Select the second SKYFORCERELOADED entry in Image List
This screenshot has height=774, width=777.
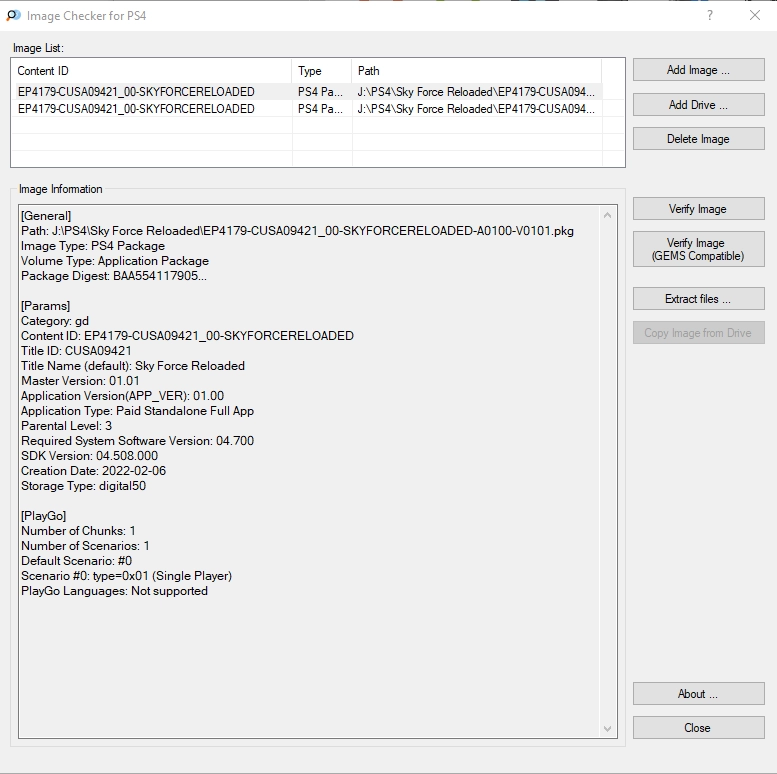click(x=136, y=109)
